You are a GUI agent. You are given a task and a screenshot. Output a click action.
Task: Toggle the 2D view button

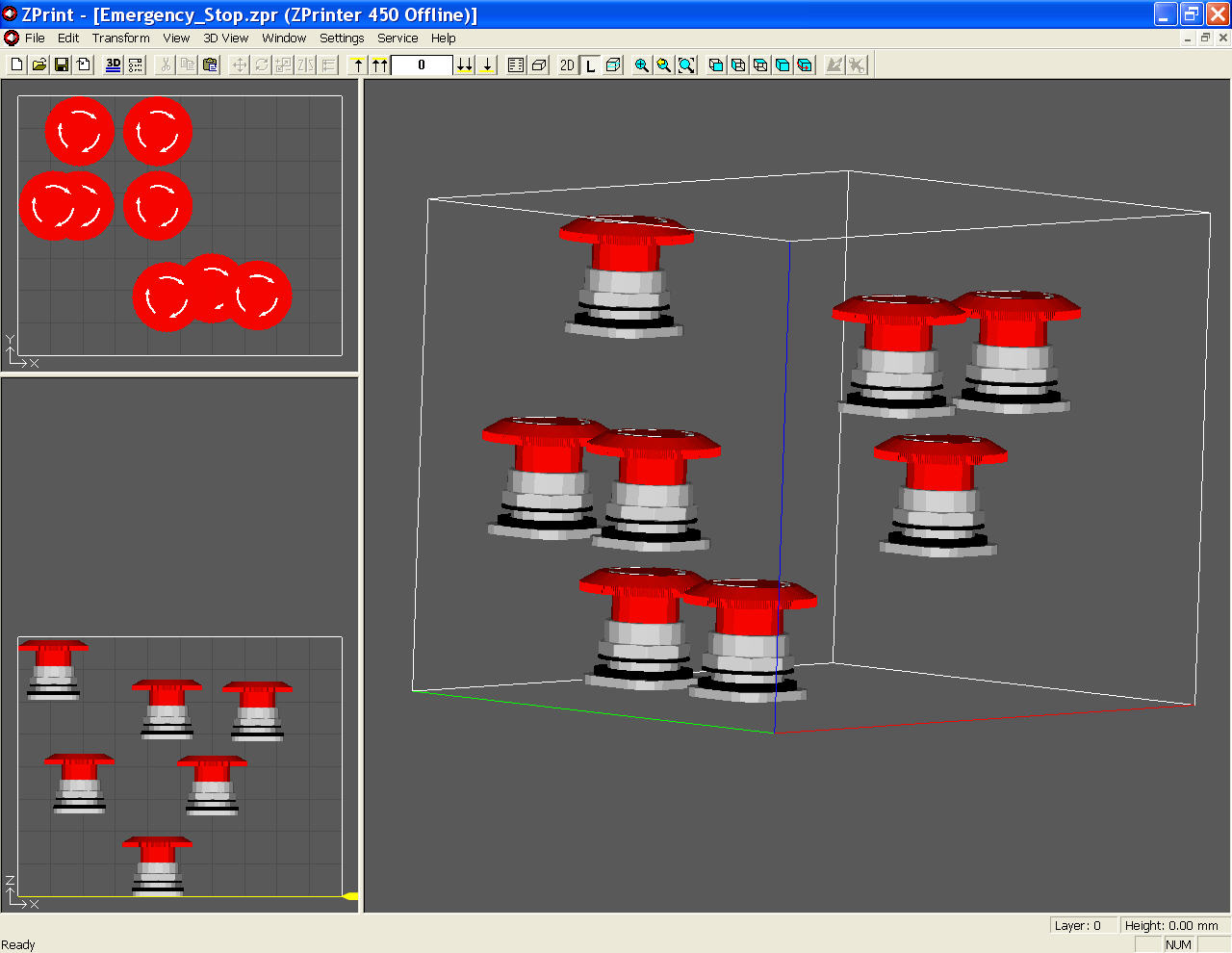point(566,64)
